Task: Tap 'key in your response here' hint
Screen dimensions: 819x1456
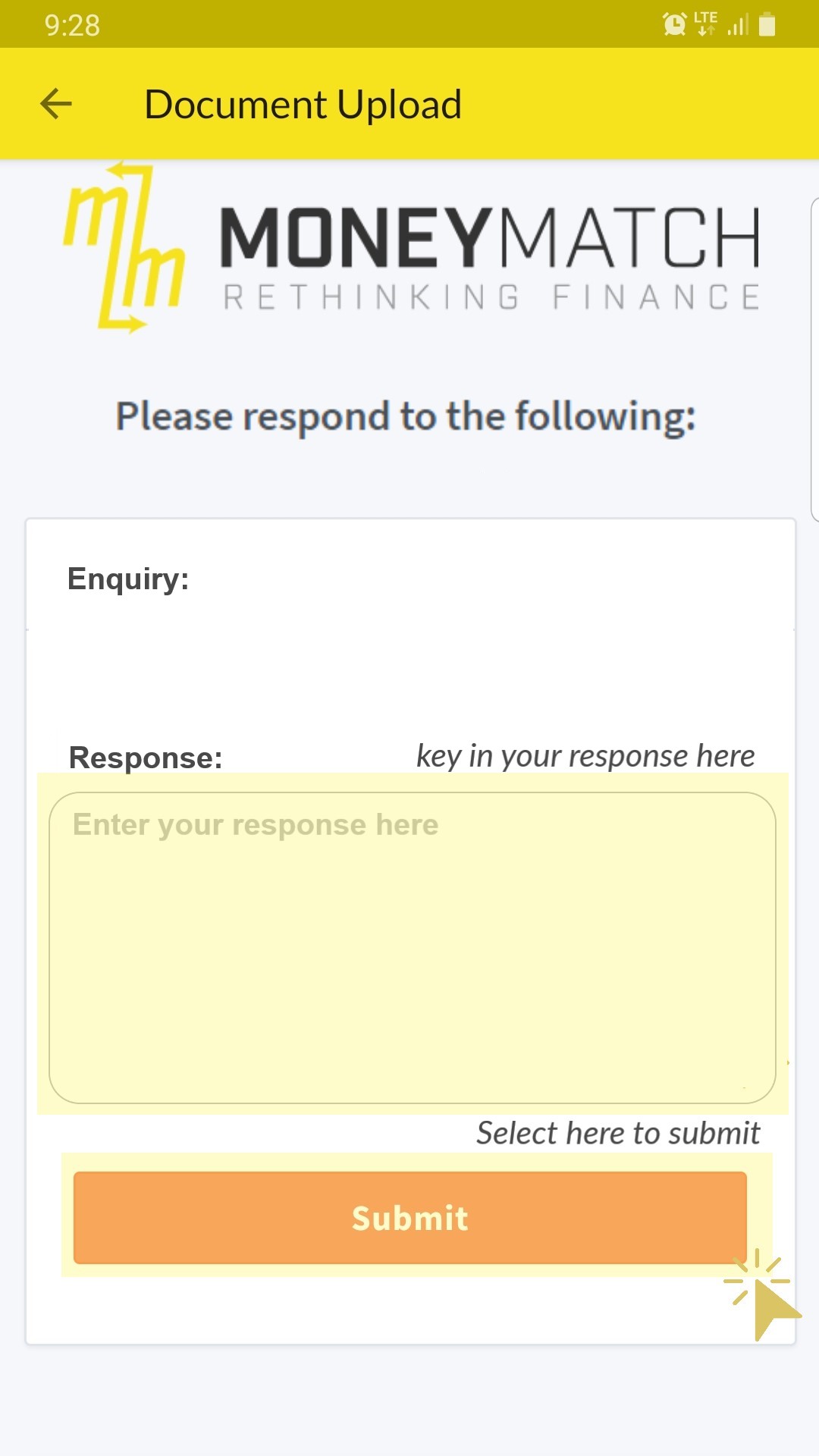Action: pos(585,756)
